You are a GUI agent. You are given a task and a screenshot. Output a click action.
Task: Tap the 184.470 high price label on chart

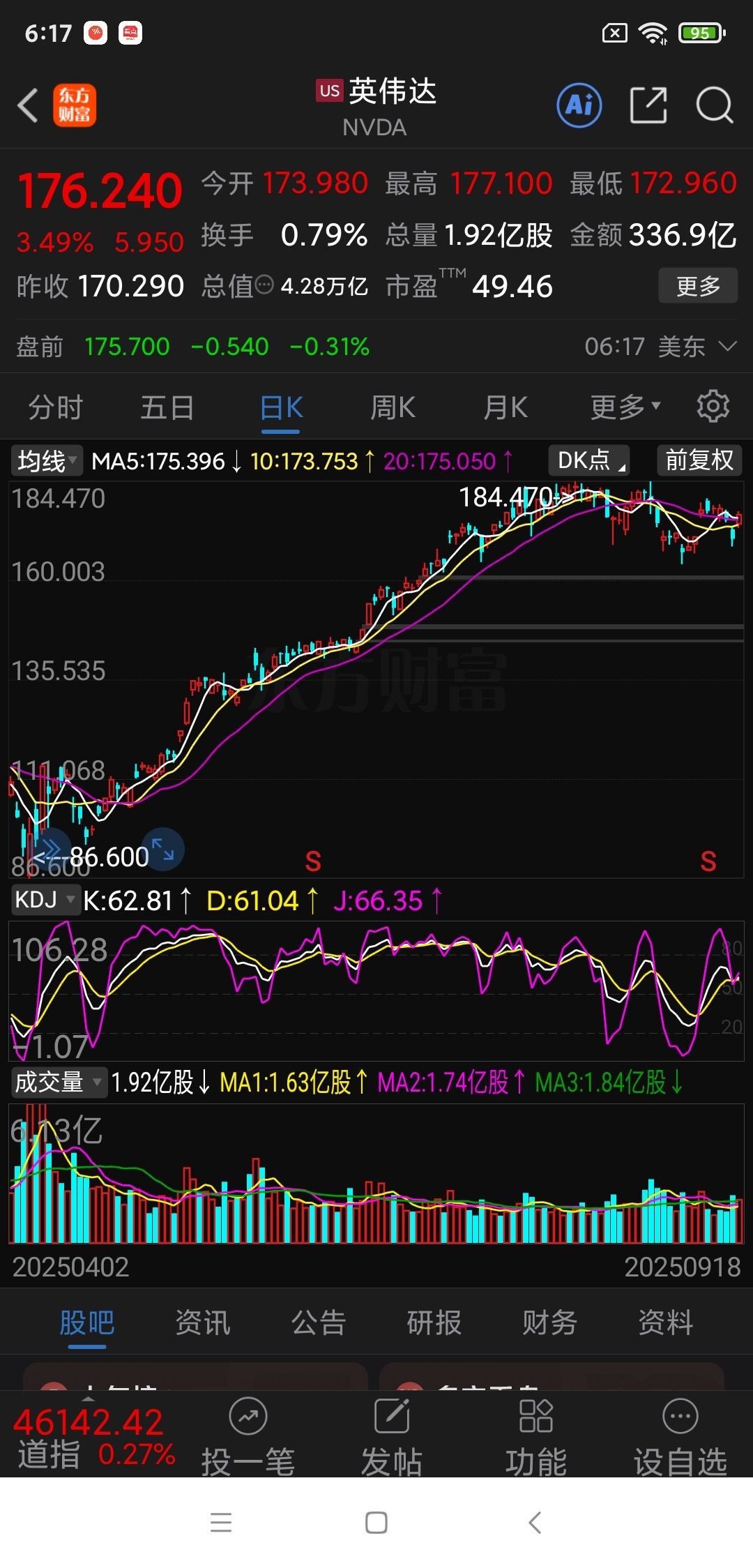(506, 497)
